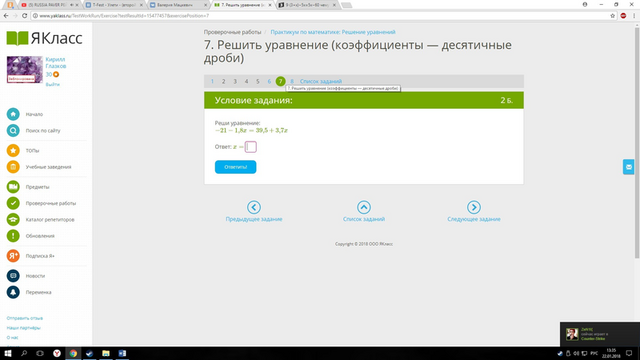Open the Подписка Я+ icon
The width and height of the screenshot is (640, 360).
click(x=13, y=256)
